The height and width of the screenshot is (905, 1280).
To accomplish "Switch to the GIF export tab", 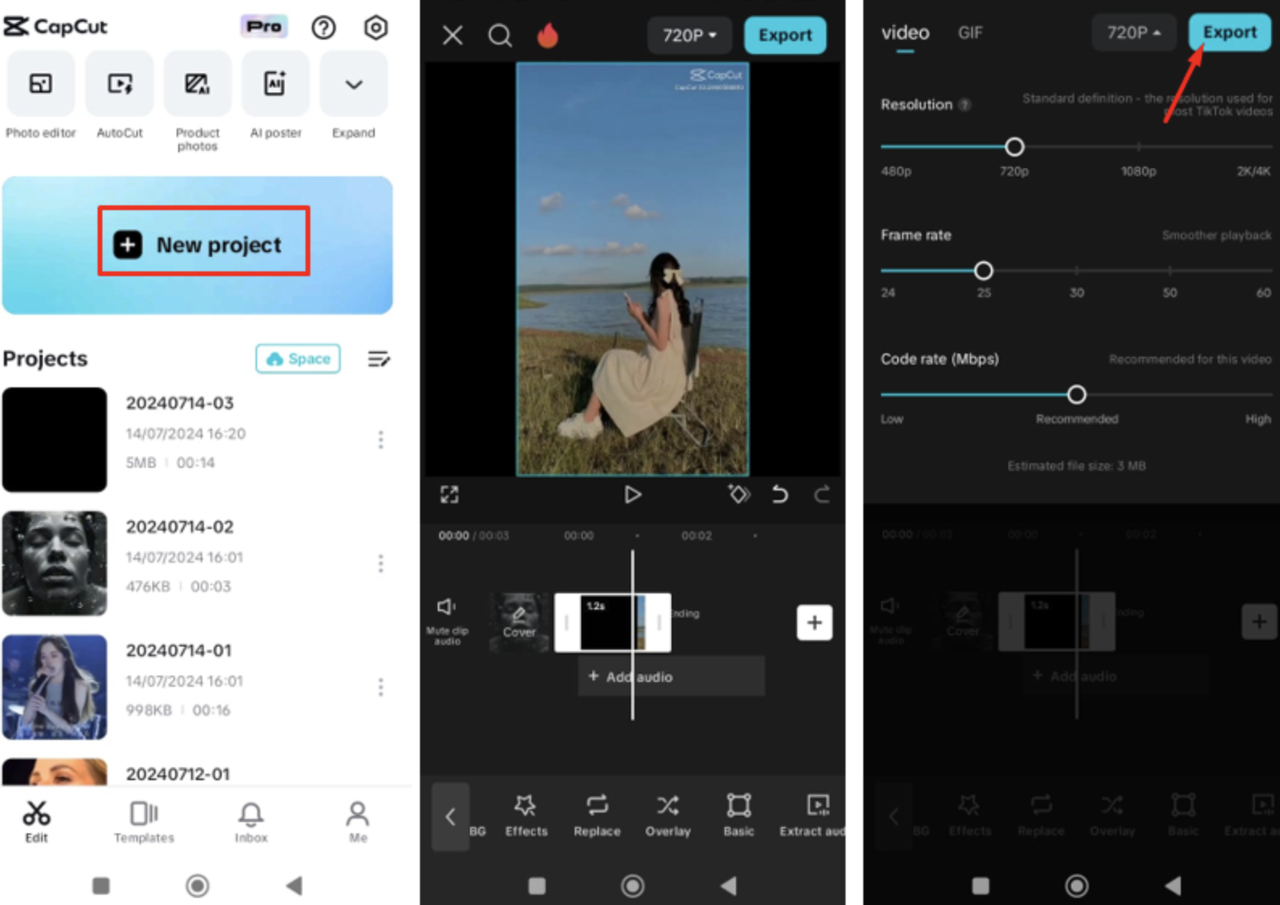I will (x=969, y=32).
